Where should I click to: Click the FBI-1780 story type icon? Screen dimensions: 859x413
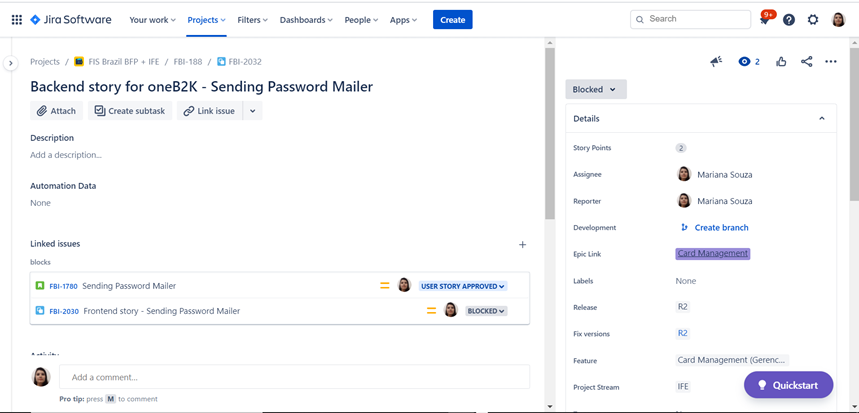point(40,285)
